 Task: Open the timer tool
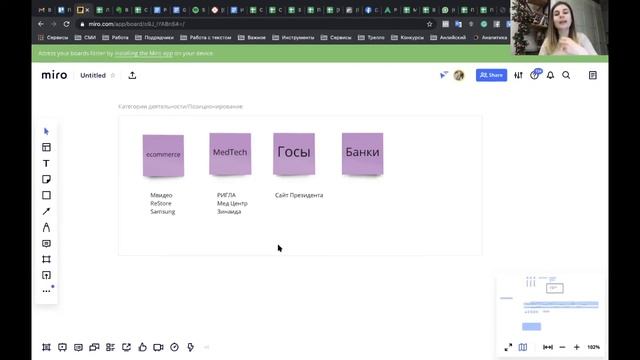[174, 347]
